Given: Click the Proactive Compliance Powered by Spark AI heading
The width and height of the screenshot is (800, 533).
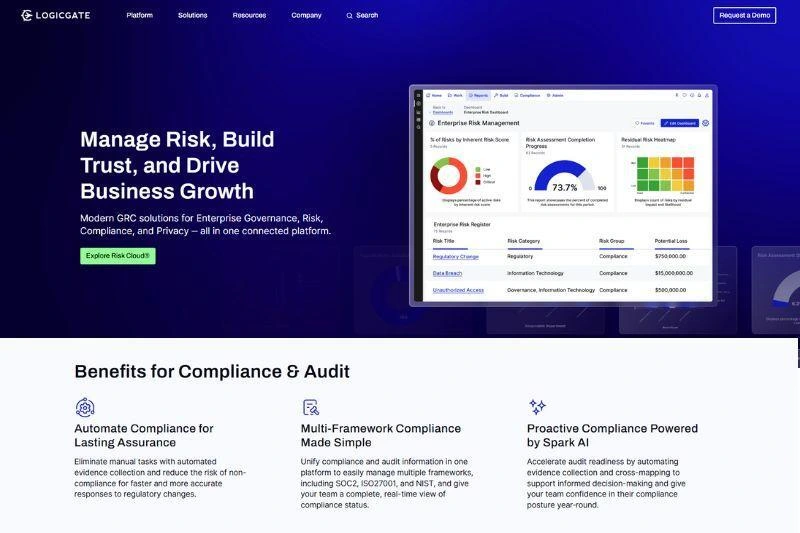Looking at the screenshot, I should [612, 435].
